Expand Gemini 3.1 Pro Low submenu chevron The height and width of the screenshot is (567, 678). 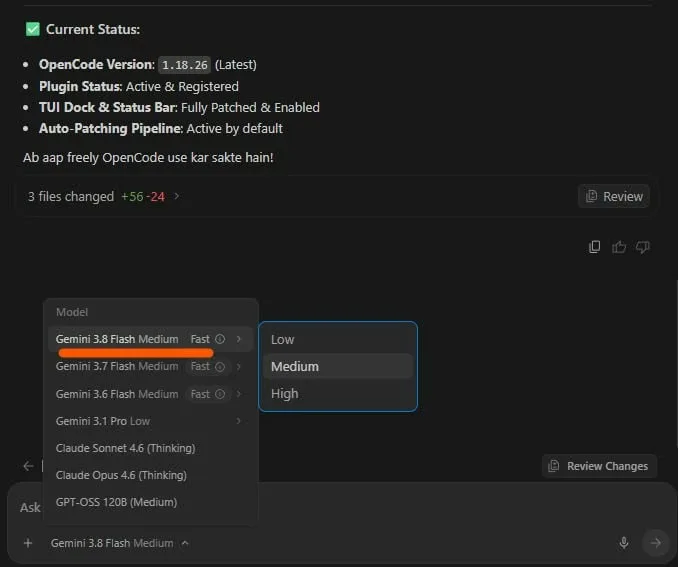tap(238, 421)
